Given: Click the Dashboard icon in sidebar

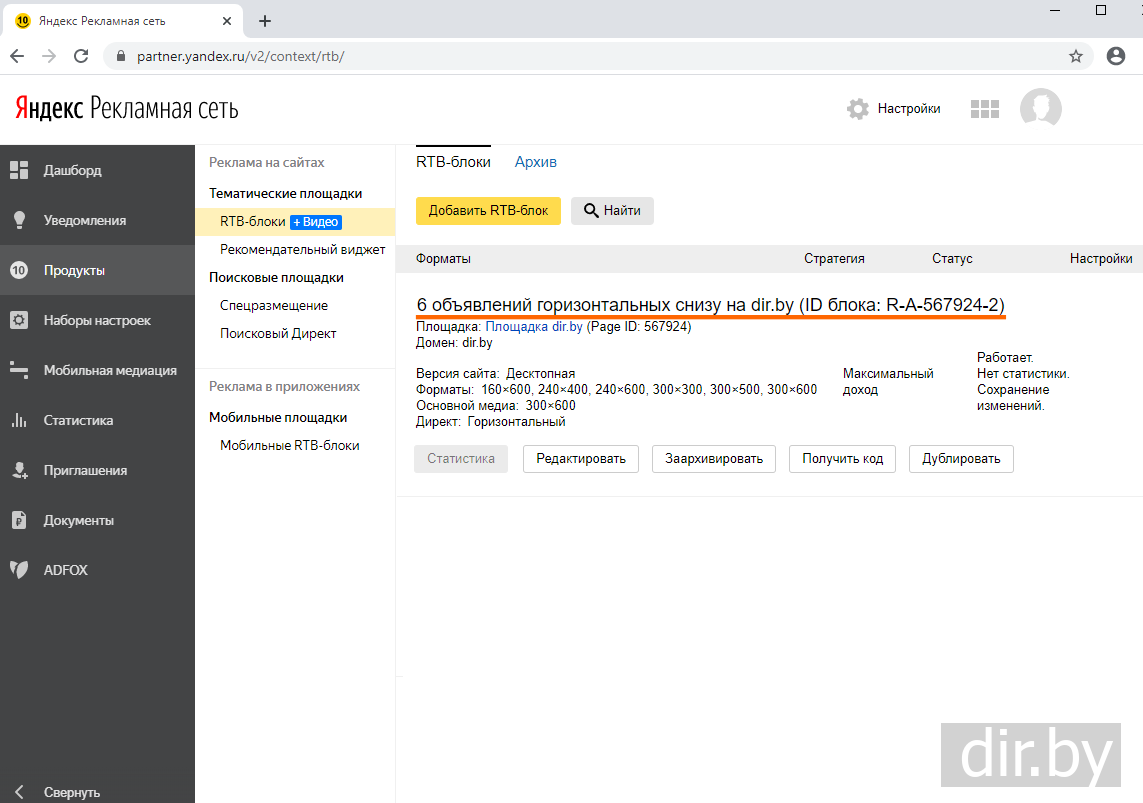Looking at the screenshot, I should click(19, 171).
